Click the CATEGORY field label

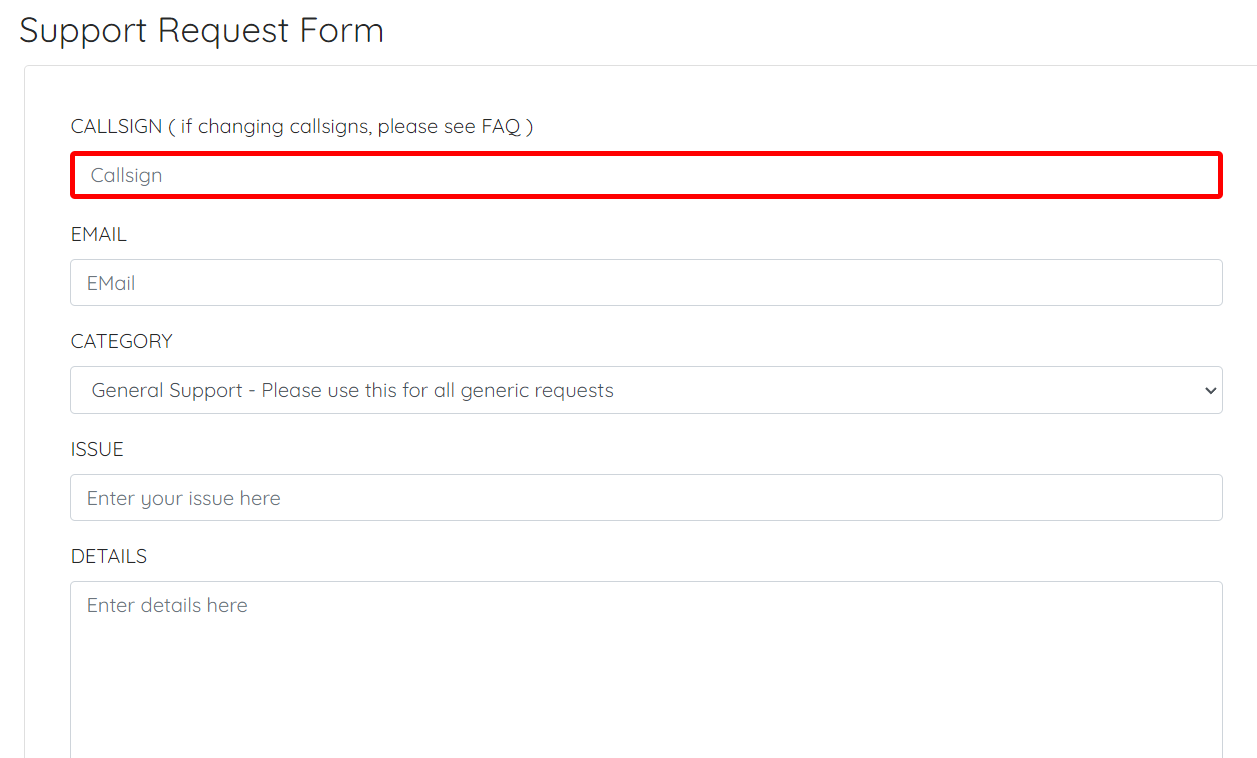click(x=122, y=341)
